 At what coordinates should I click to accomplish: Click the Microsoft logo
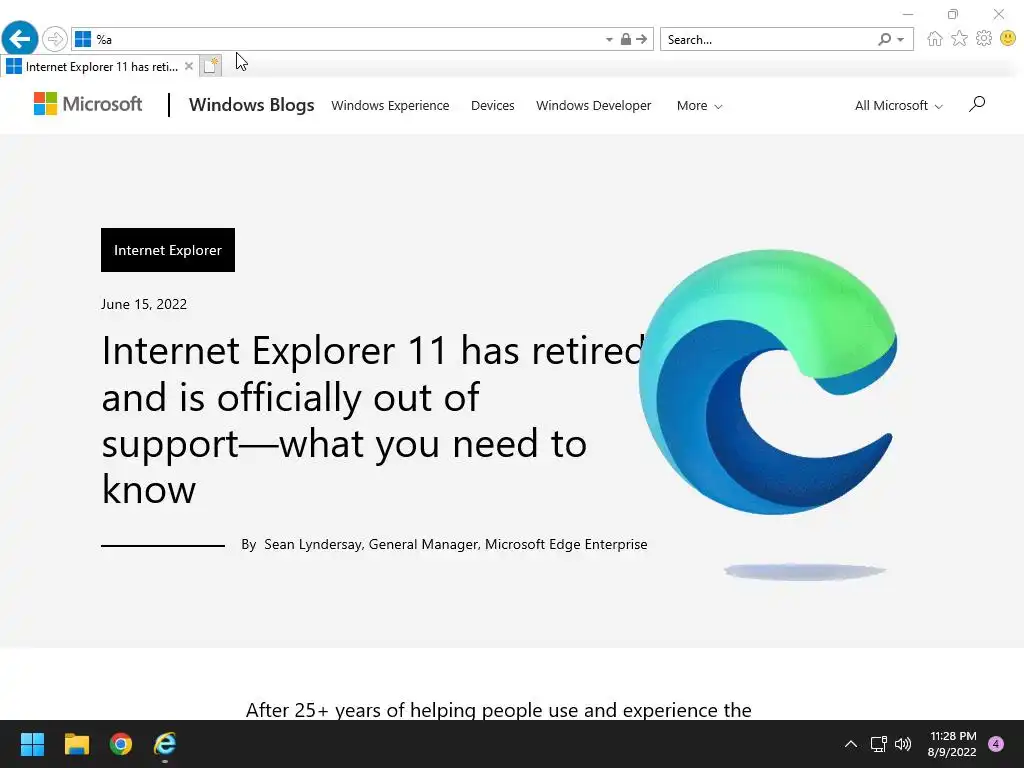[88, 104]
